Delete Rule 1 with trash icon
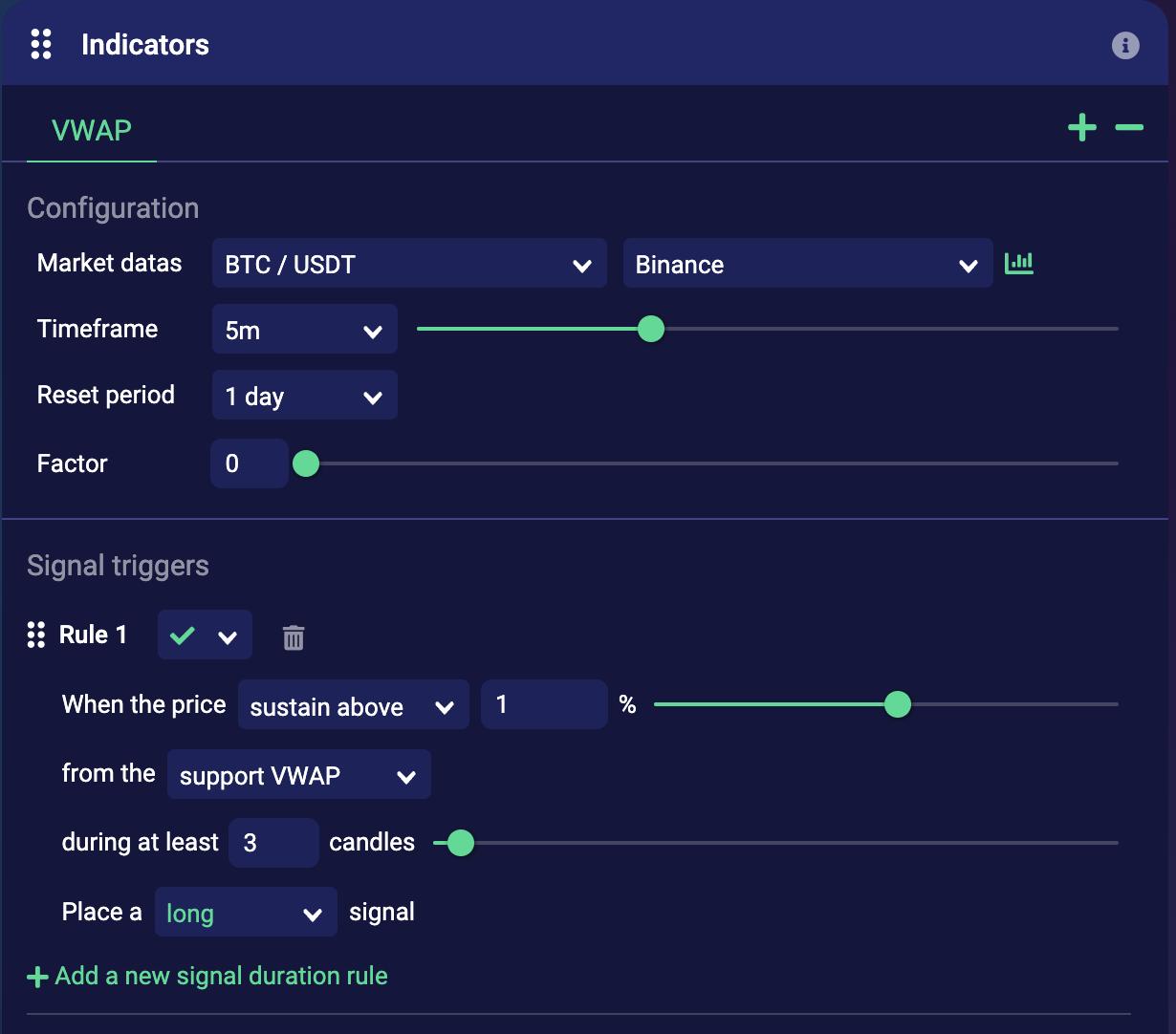 point(294,637)
